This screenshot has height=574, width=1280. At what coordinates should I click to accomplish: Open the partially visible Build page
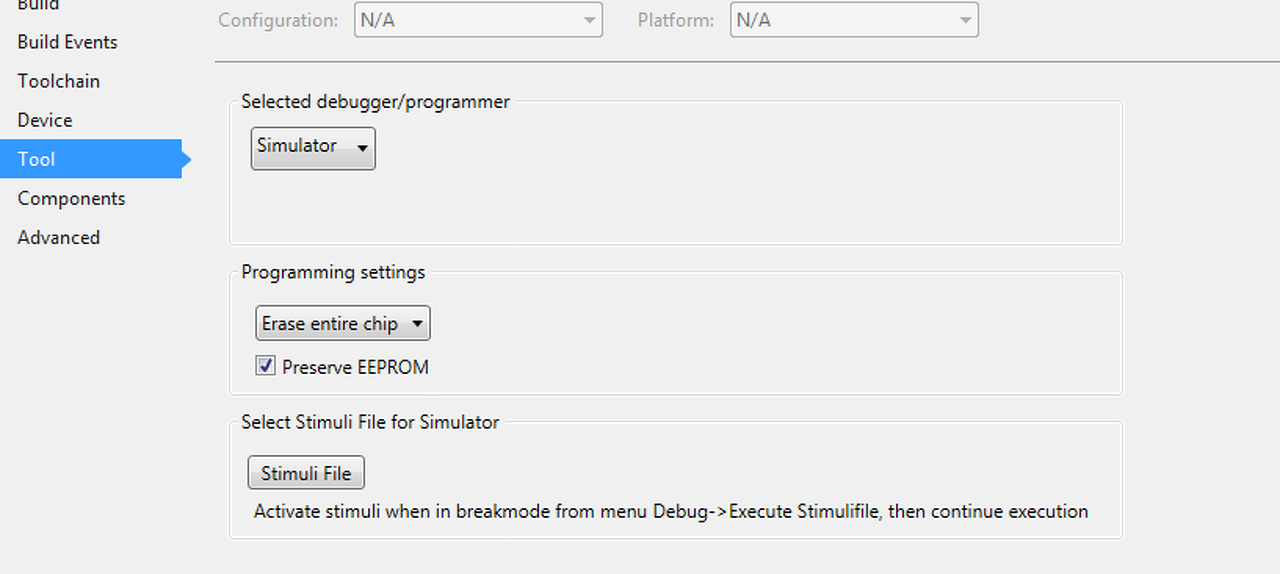(38, 5)
